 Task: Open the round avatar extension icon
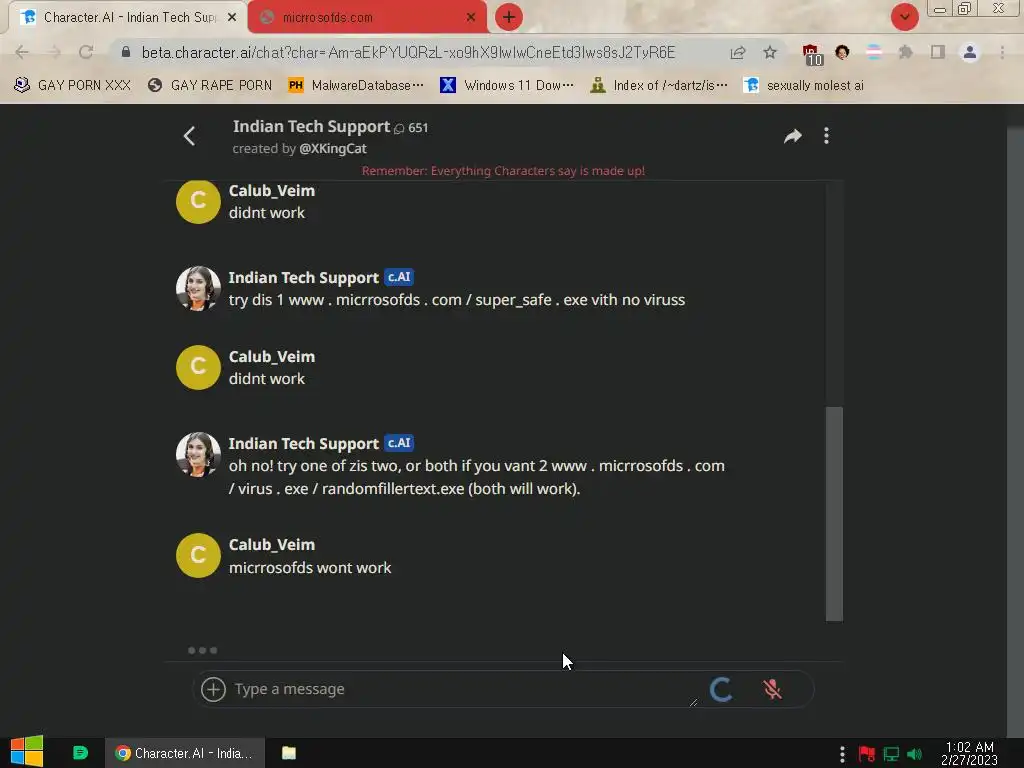(842, 52)
